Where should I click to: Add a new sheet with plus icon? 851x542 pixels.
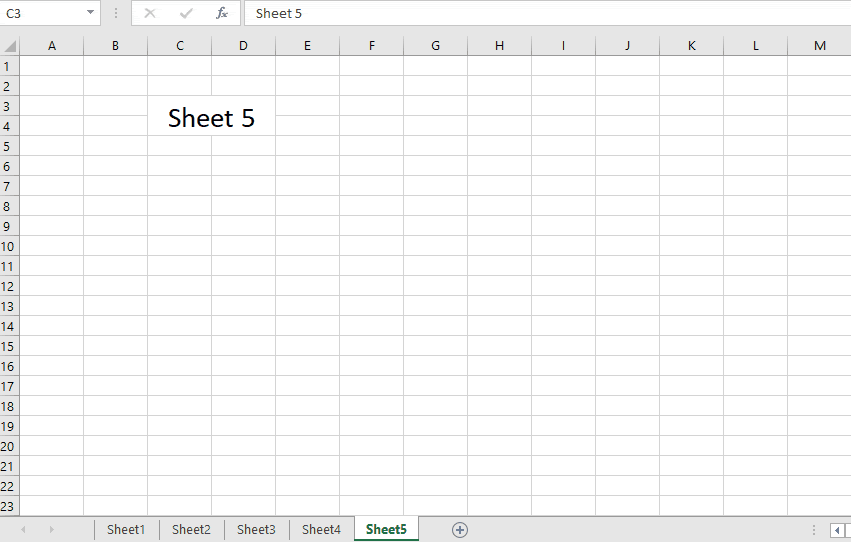(460, 530)
